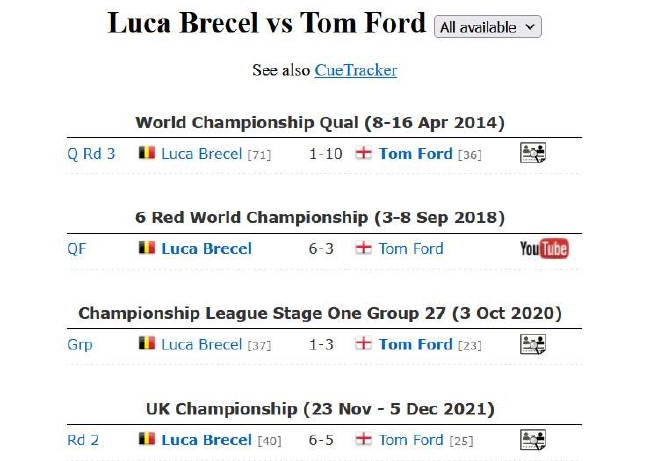650x461 pixels.
Task: Open match details icon for Championship League Group 27
Action: (533, 344)
